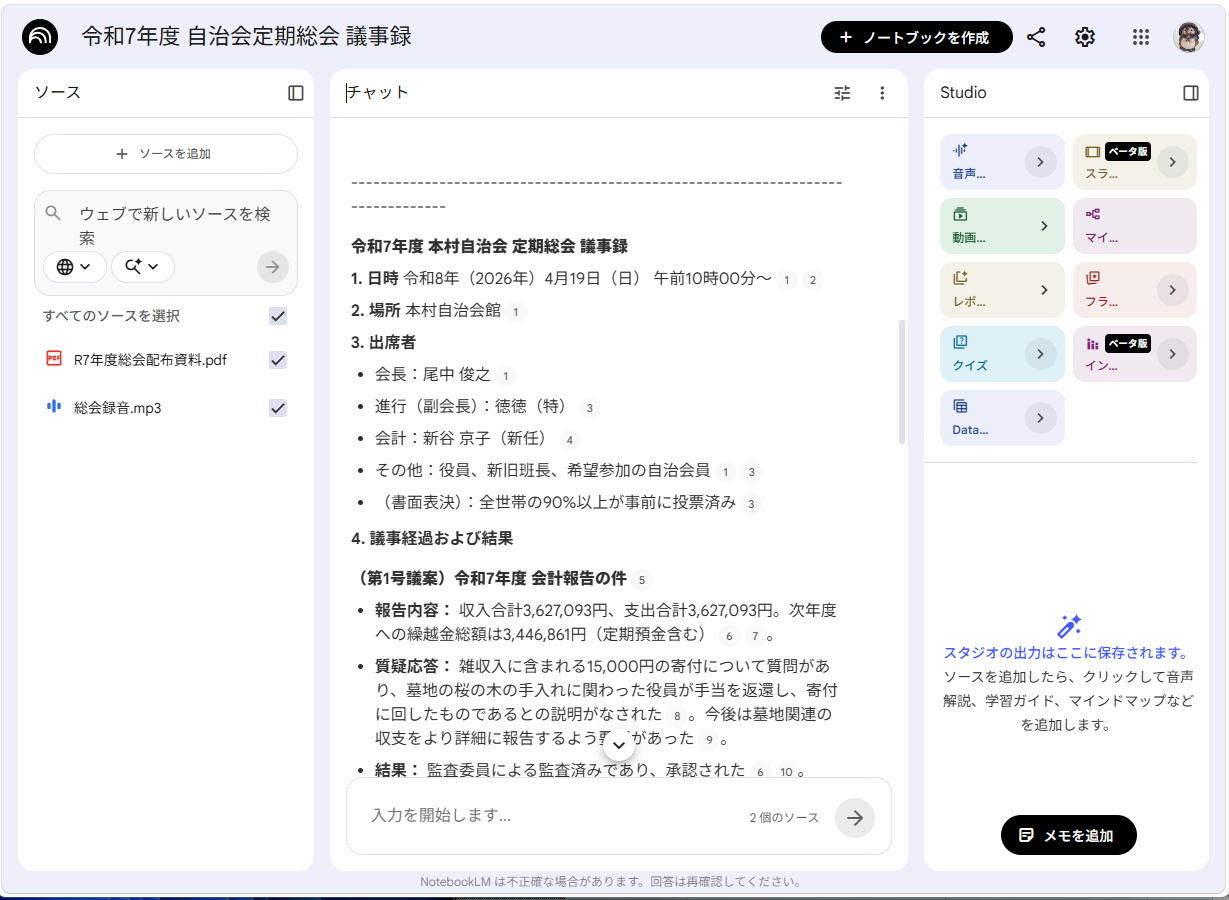
Task: Open the R7年度総会配布資料.pdf source
Action: tap(150, 360)
